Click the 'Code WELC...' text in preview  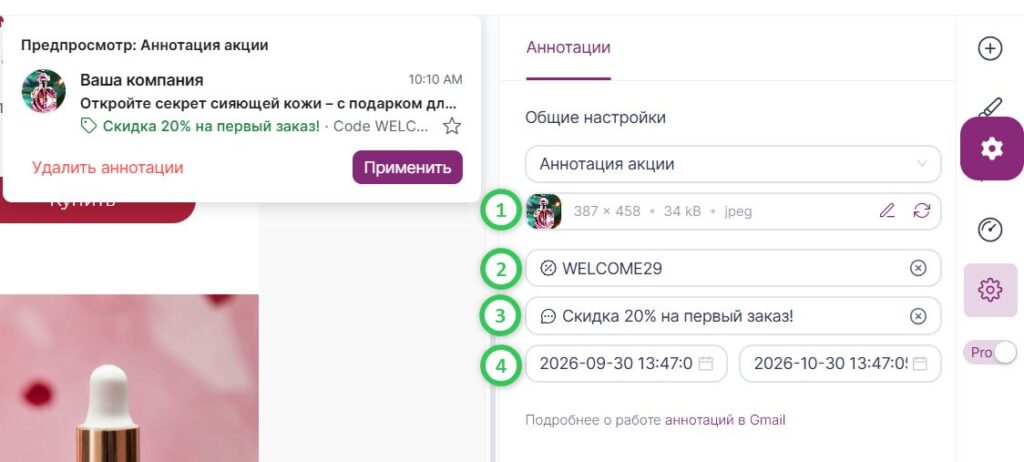click(381, 126)
